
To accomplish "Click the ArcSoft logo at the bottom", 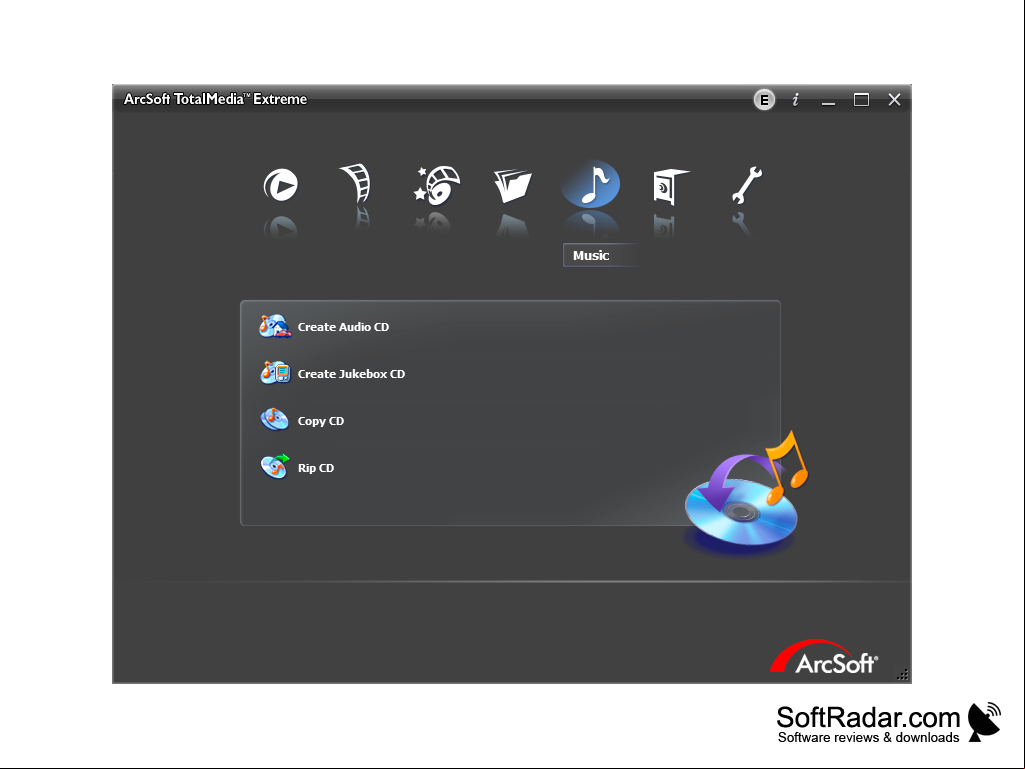I will tap(824, 657).
